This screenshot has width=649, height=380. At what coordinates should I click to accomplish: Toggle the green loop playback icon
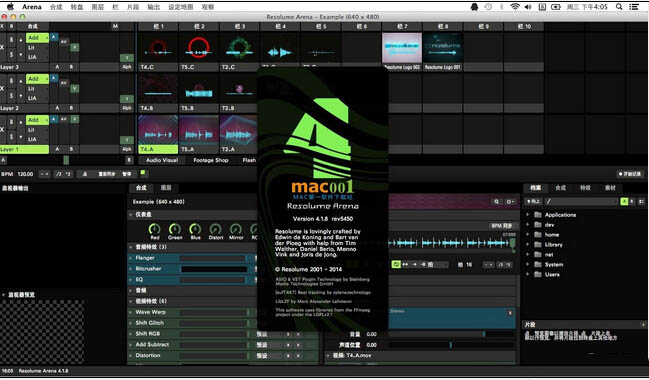click(x=396, y=264)
